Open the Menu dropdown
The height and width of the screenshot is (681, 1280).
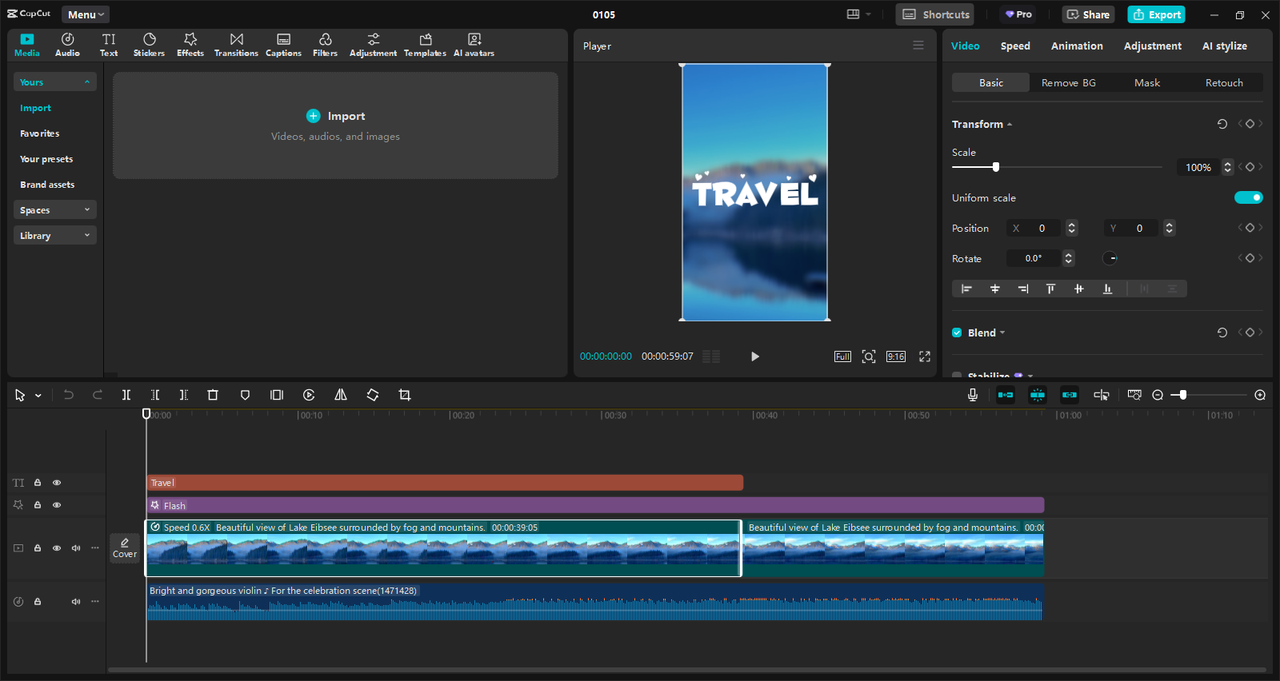pos(86,14)
